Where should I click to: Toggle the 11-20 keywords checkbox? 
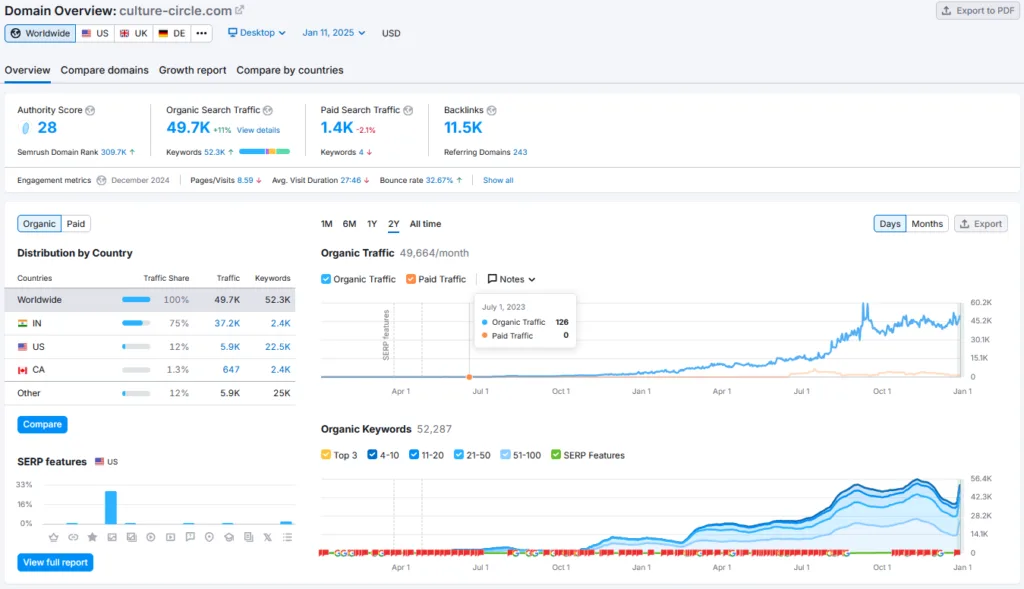tap(414, 454)
